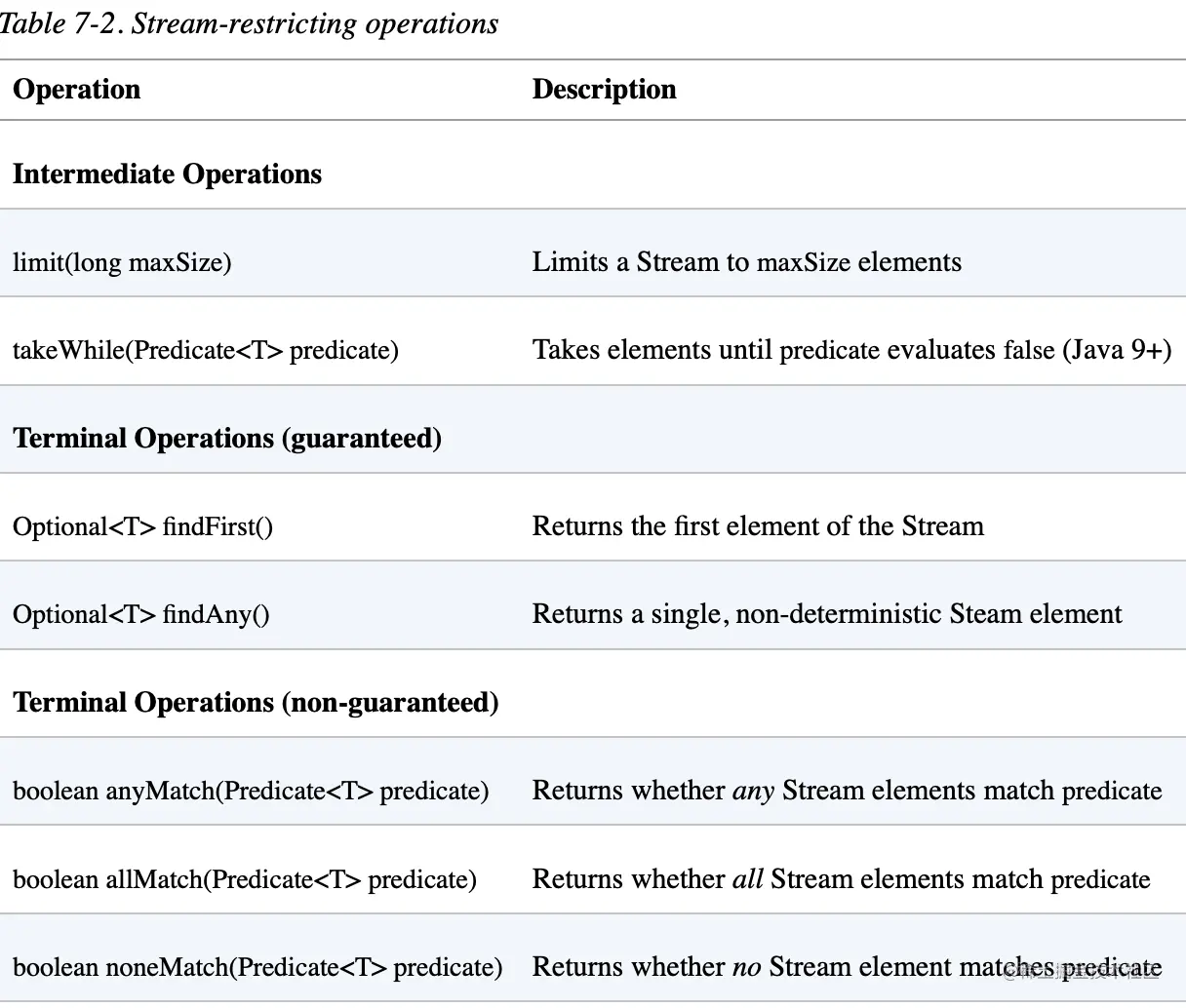Click the Optional<T> findFirst() operation cell

(x=142, y=526)
